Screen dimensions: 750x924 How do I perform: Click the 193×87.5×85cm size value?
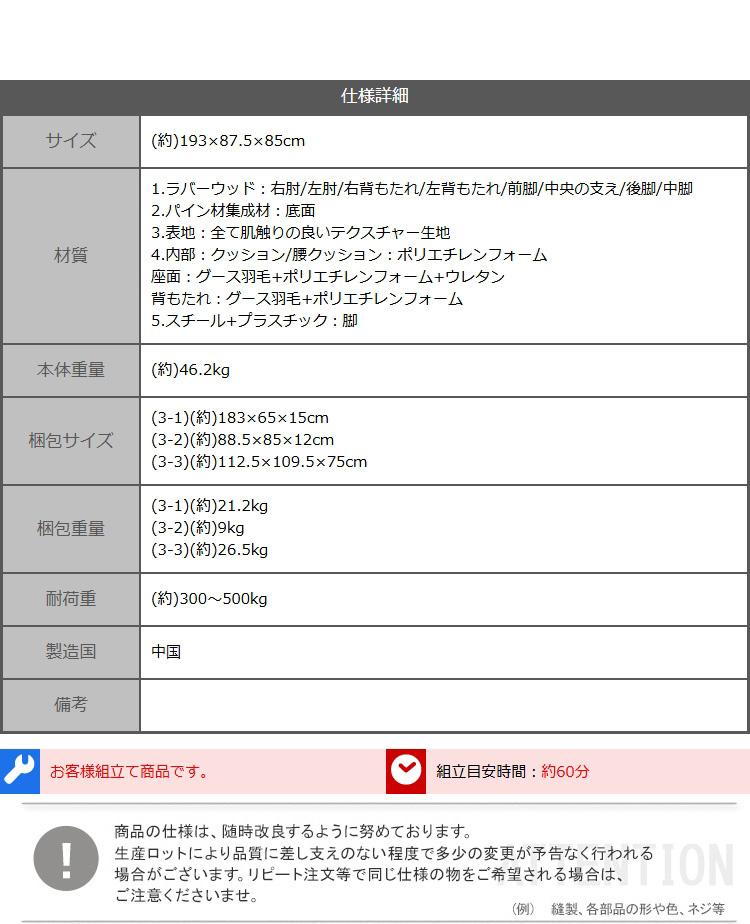point(228,141)
